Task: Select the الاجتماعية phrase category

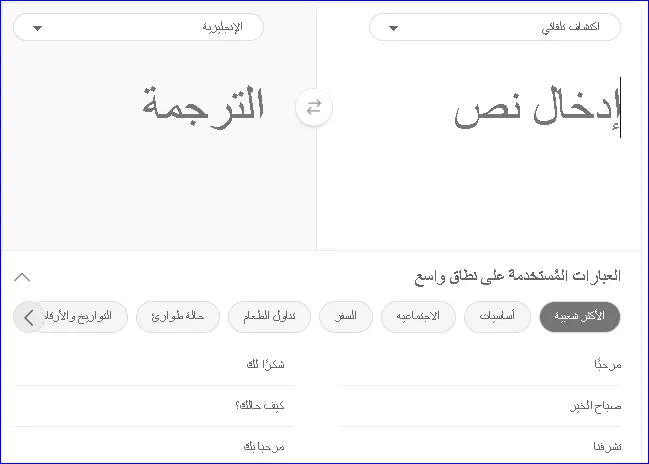Action: (x=418, y=317)
